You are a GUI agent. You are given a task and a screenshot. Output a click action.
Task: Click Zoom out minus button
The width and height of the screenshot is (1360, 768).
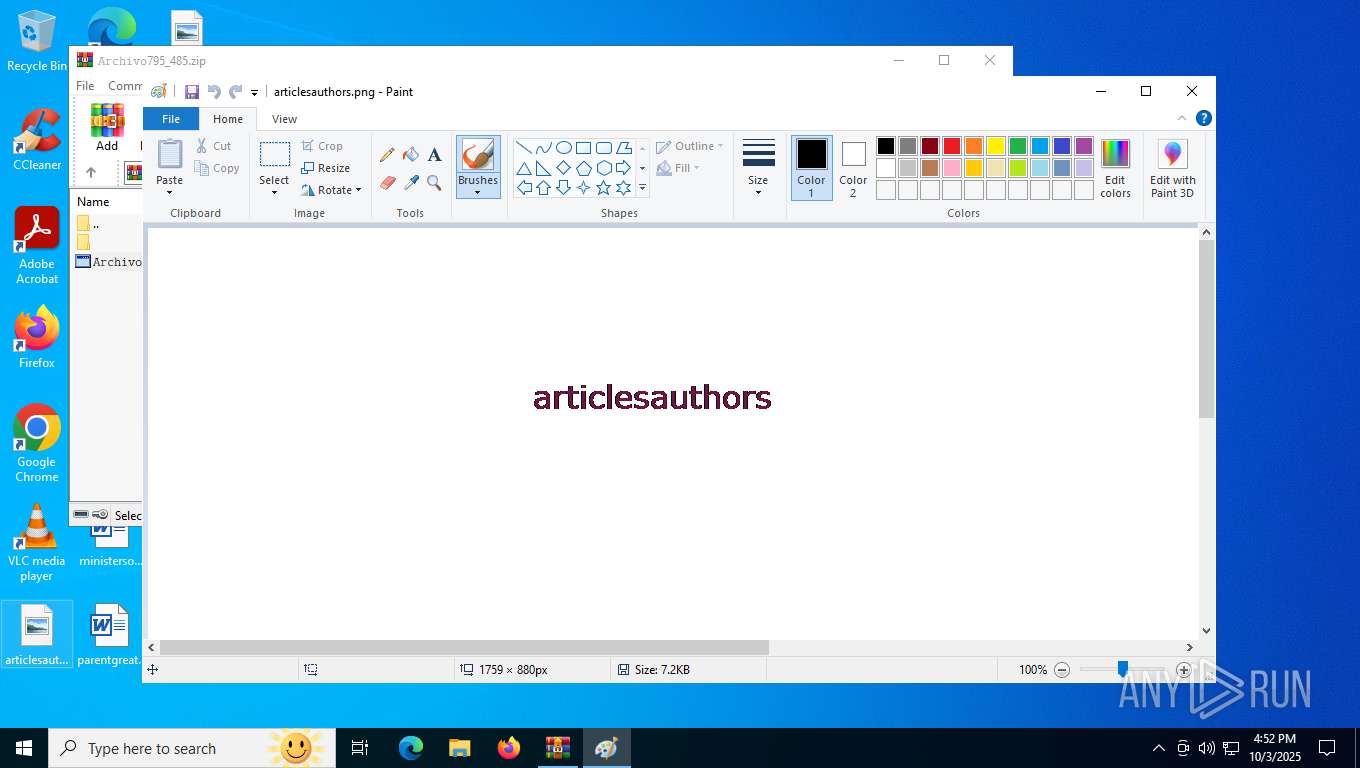pyautogui.click(x=1062, y=670)
